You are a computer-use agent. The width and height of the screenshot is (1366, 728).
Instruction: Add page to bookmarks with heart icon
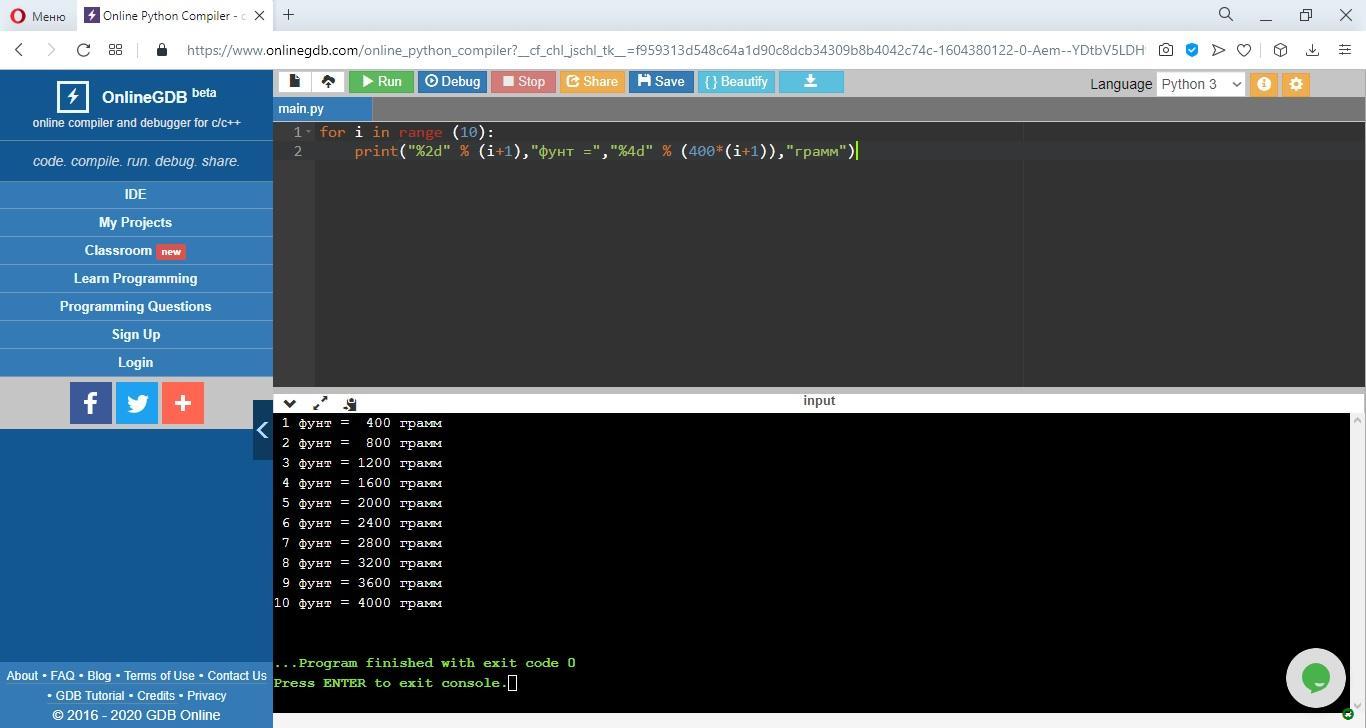[x=1244, y=50]
